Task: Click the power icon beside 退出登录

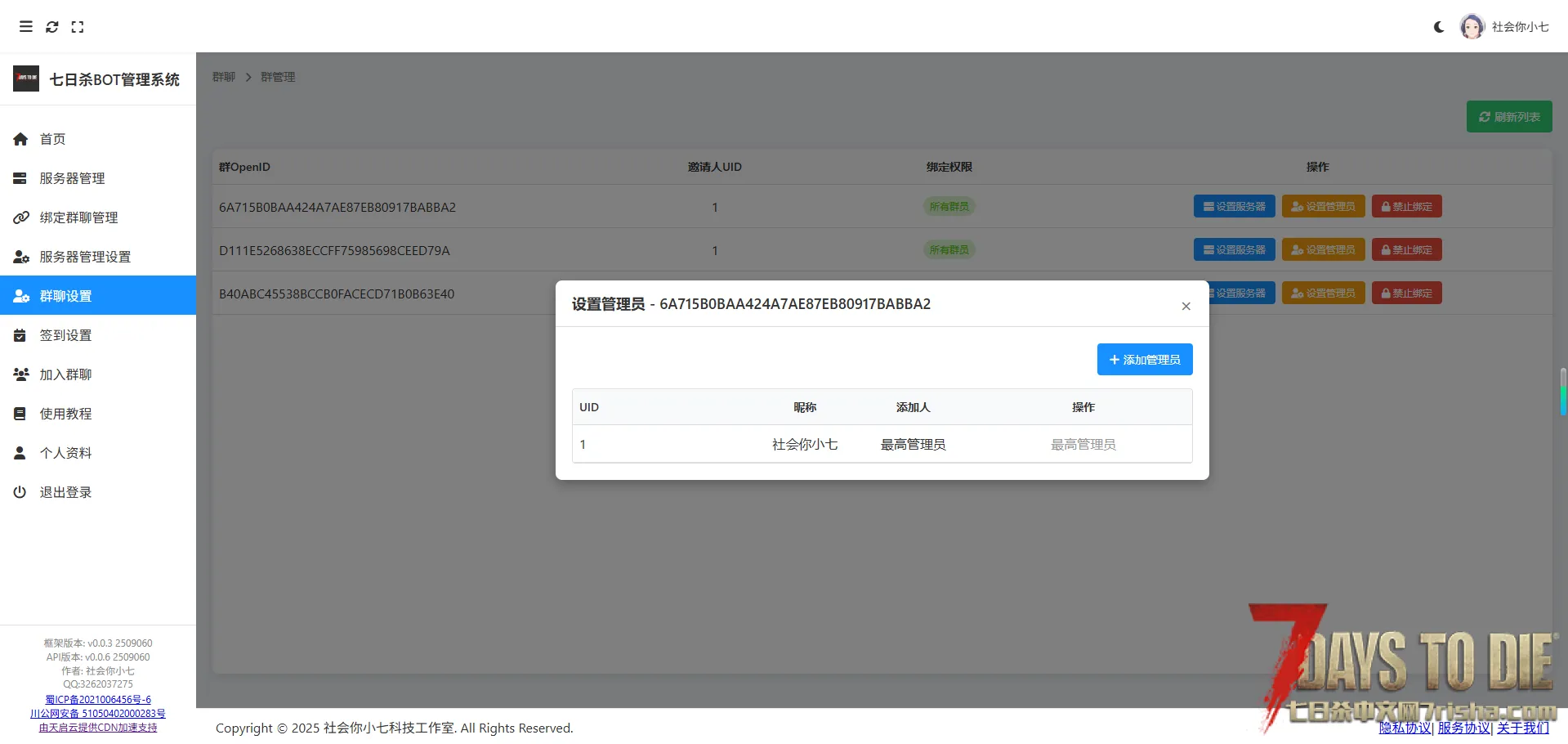Action: coord(20,492)
